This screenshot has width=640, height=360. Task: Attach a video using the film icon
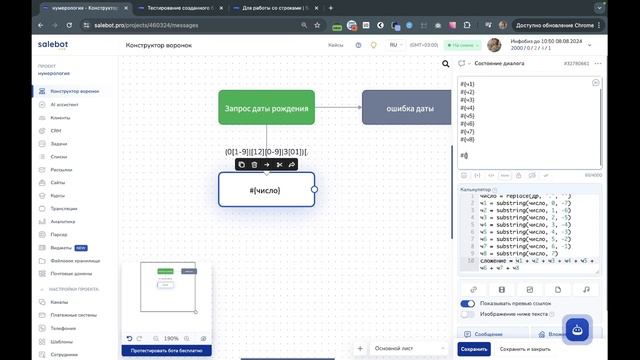(x=502, y=289)
